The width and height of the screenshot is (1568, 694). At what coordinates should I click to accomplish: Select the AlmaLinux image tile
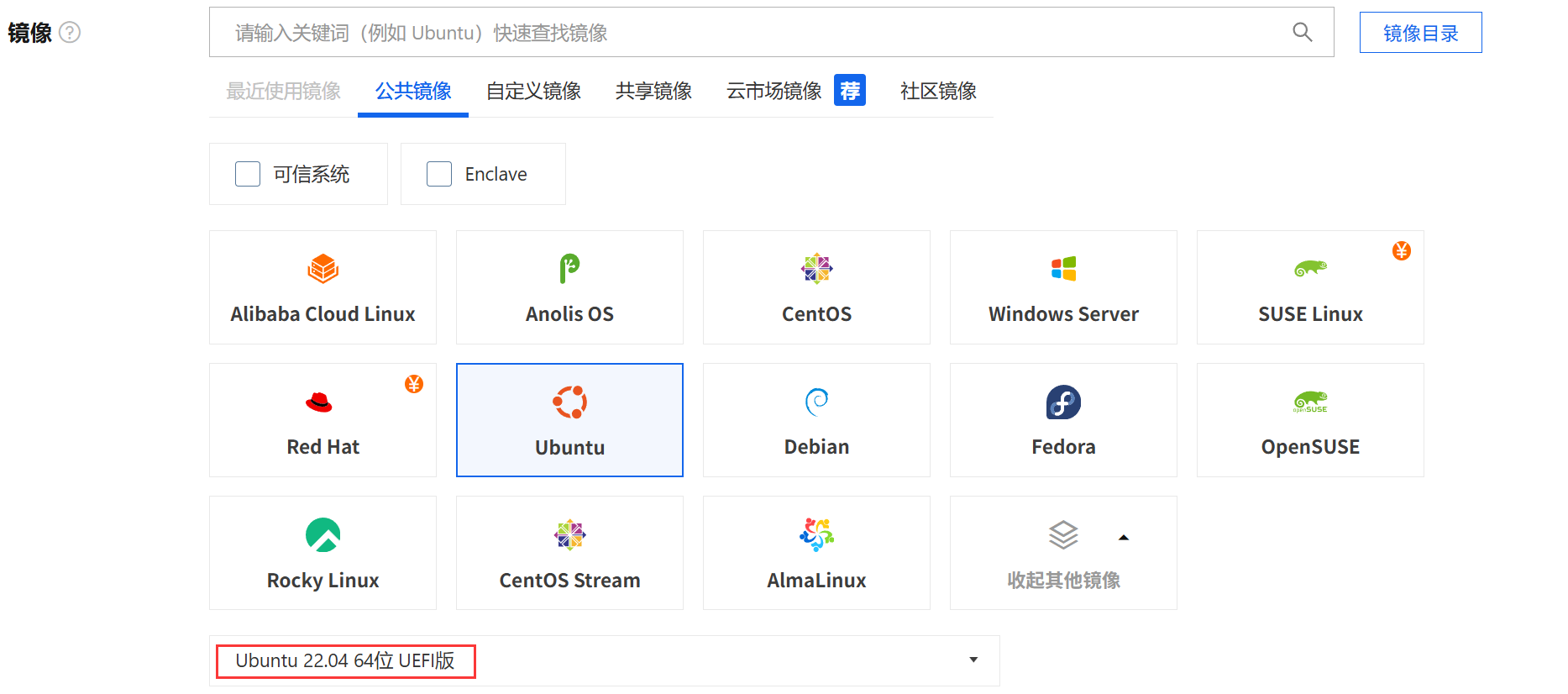[816, 553]
